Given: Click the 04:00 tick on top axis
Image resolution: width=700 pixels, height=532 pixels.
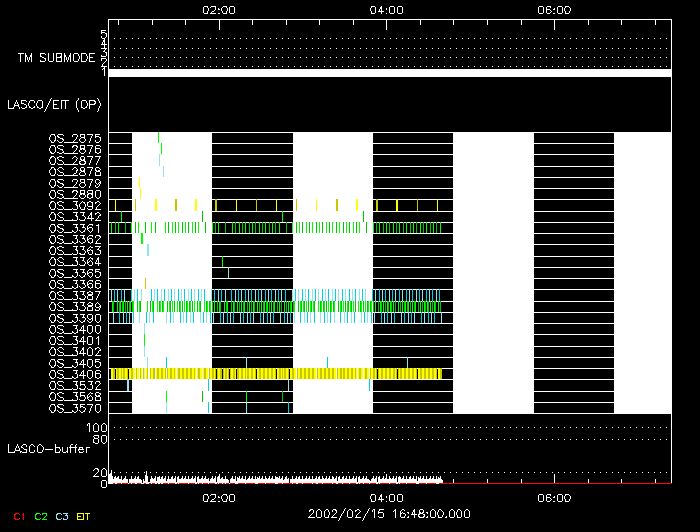Looking at the screenshot, I should click(386, 10).
